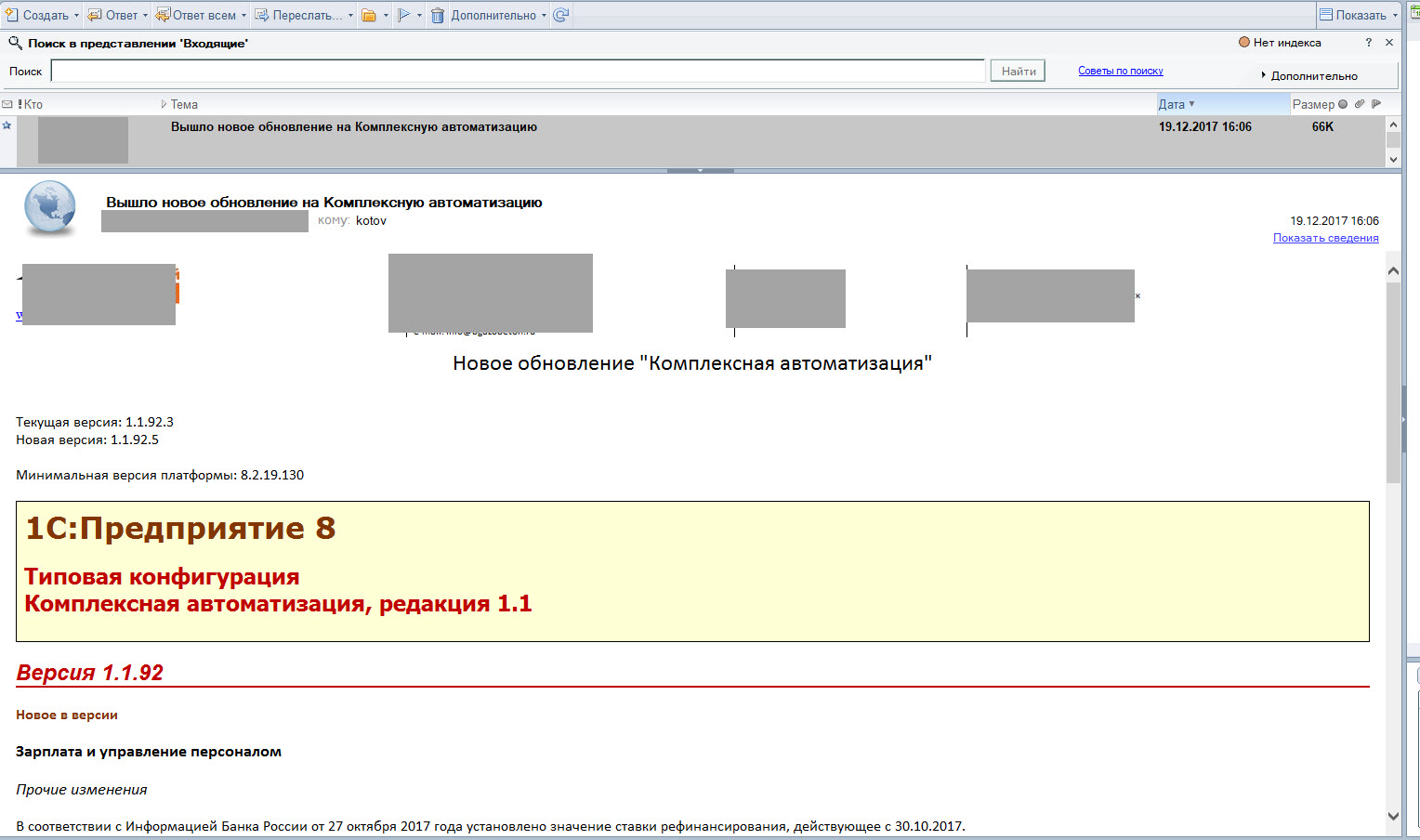Click the Нет индекса status indicator

1280,43
